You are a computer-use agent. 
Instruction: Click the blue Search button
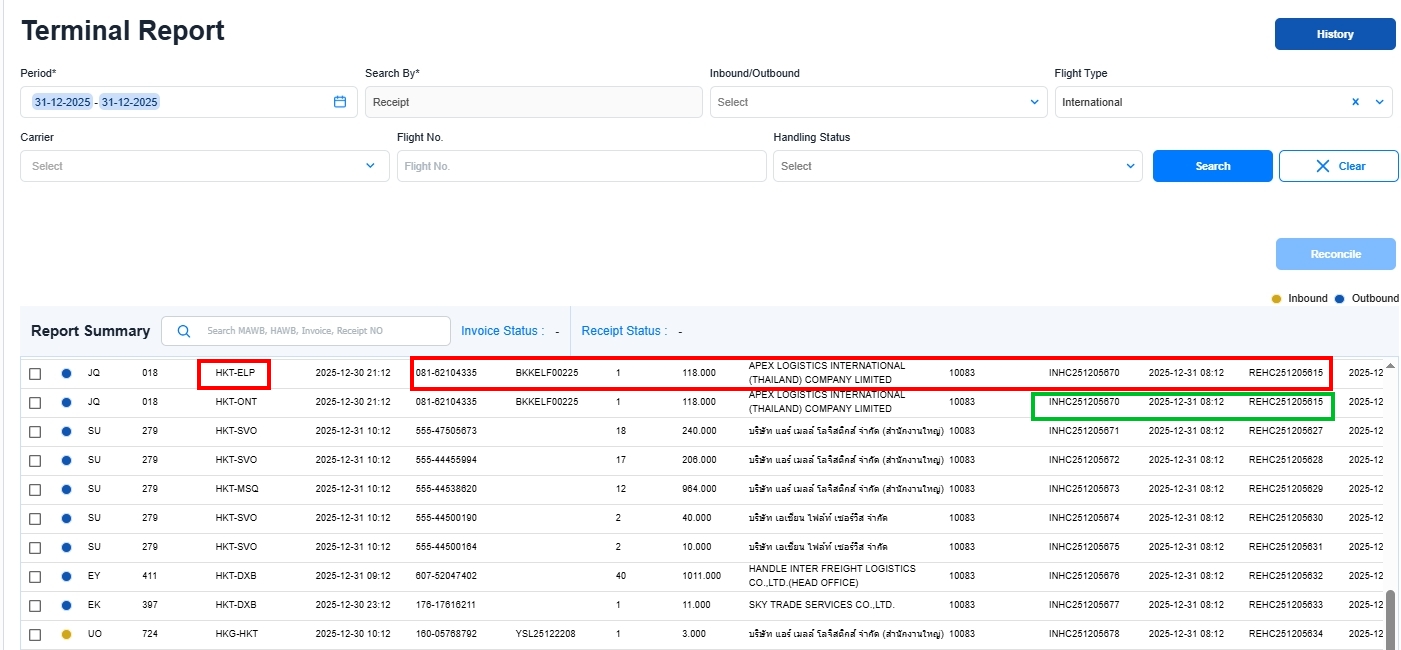click(1212, 166)
